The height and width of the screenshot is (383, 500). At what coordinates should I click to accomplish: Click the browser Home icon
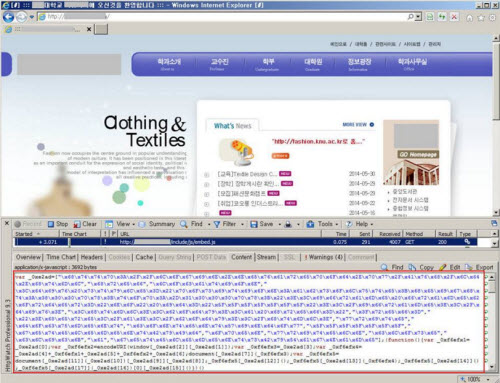click(x=469, y=18)
